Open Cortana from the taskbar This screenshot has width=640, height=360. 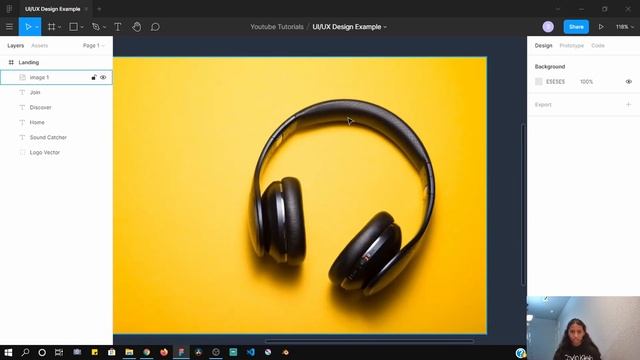[x=42, y=352]
